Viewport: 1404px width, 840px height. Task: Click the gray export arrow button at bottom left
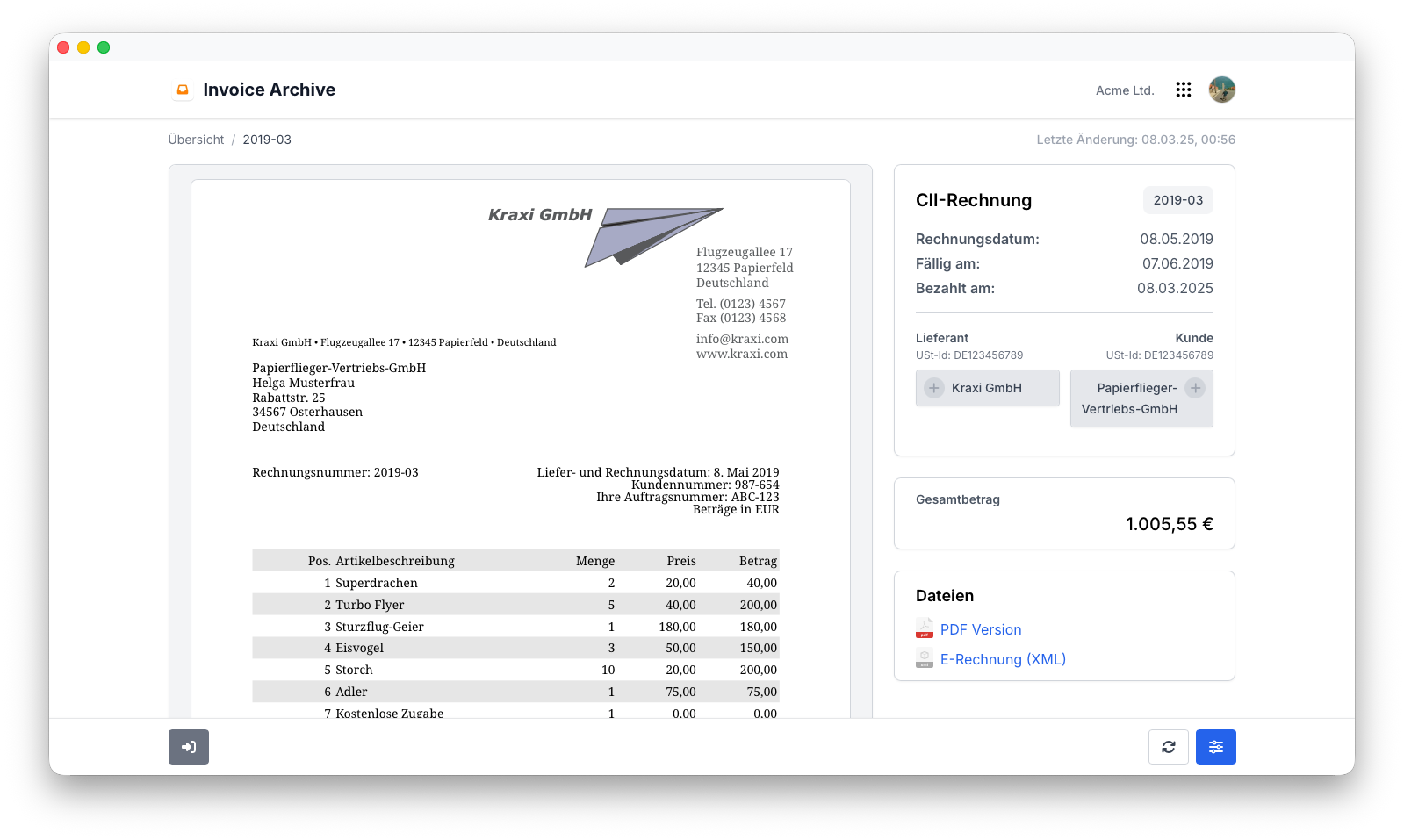point(189,747)
